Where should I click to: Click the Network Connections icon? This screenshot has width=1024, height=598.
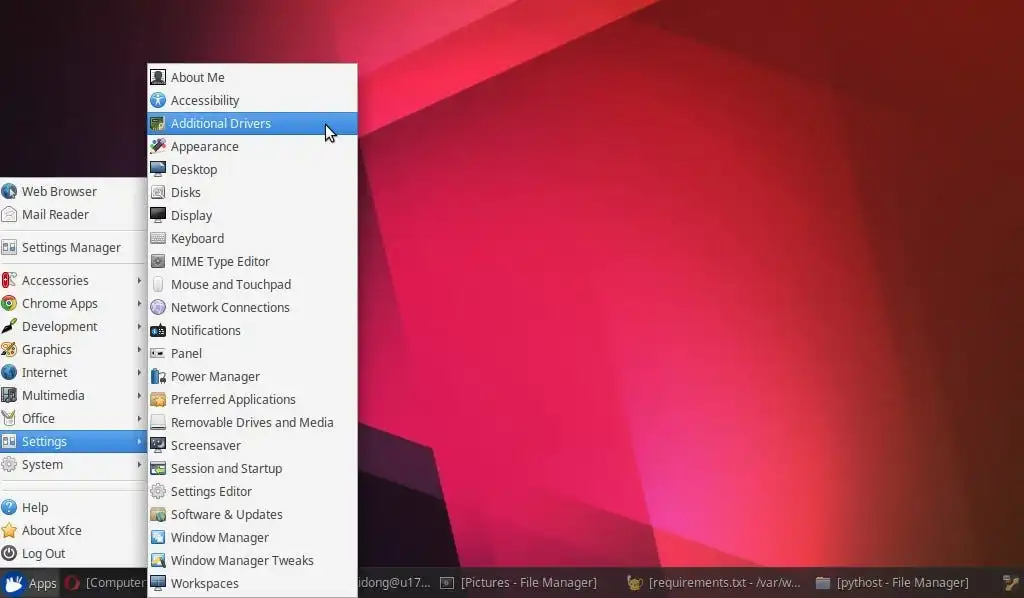[x=158, y=307]
